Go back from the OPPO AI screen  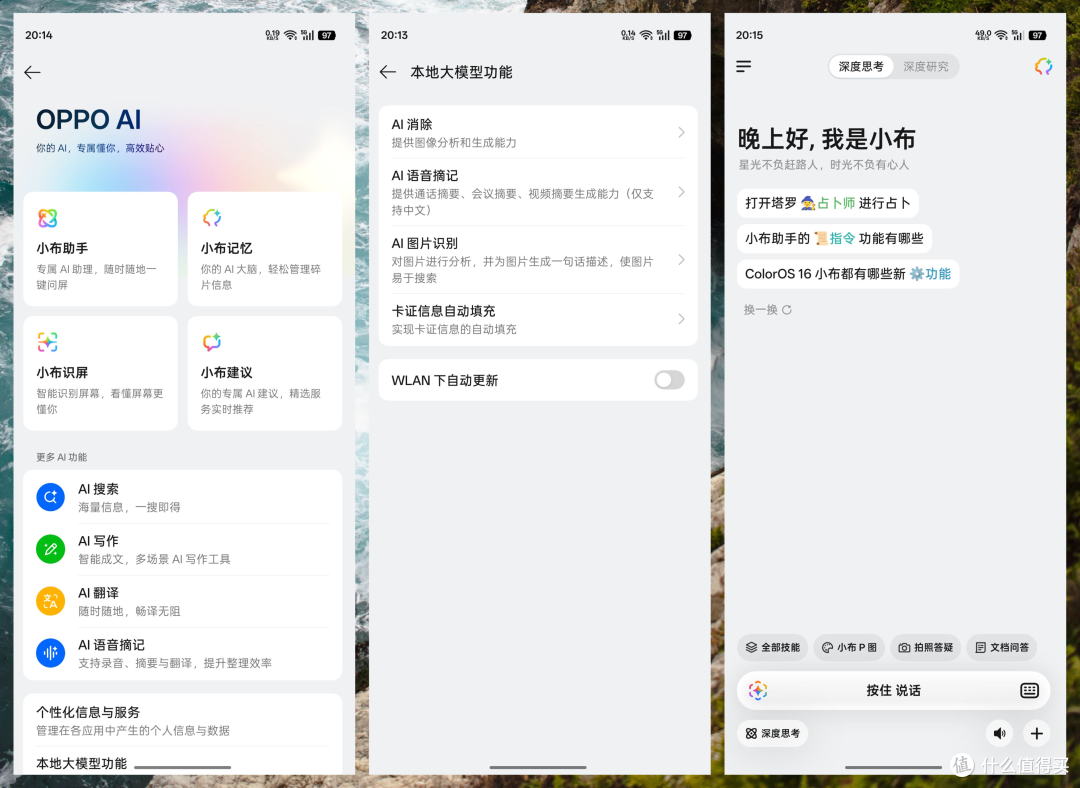coord(32,72)
